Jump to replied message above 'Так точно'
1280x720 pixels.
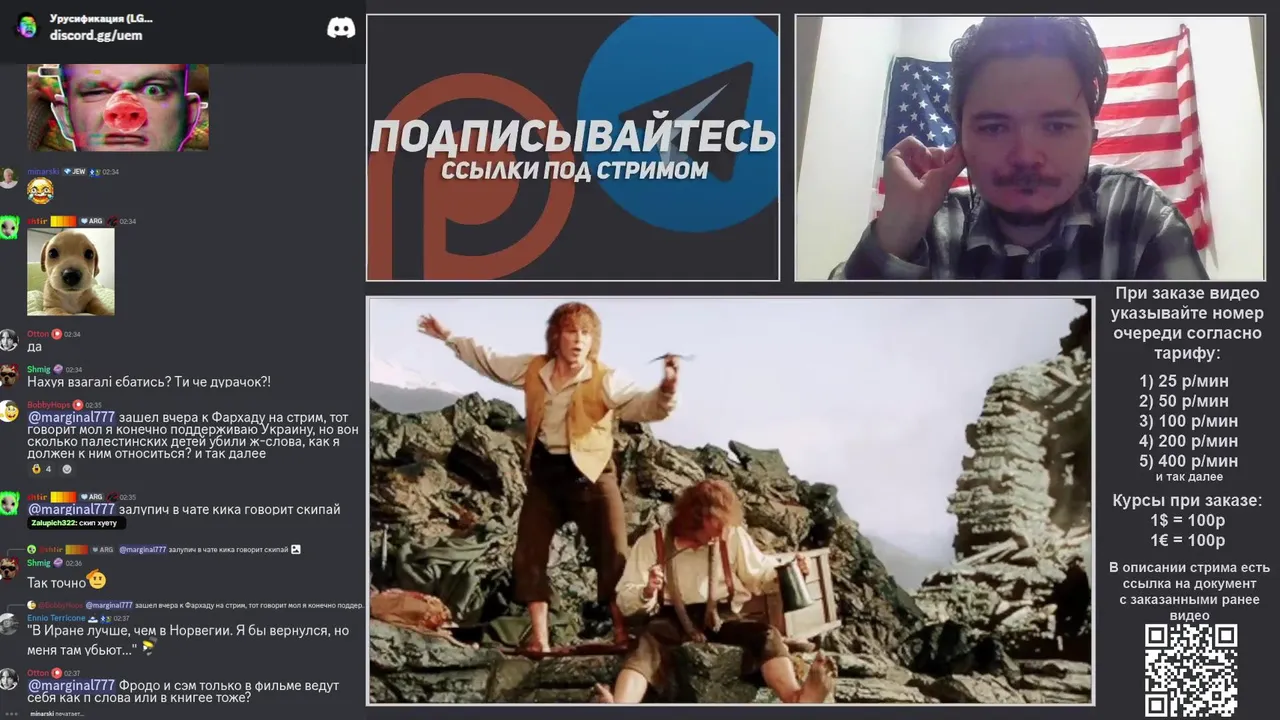click(164, 550)
